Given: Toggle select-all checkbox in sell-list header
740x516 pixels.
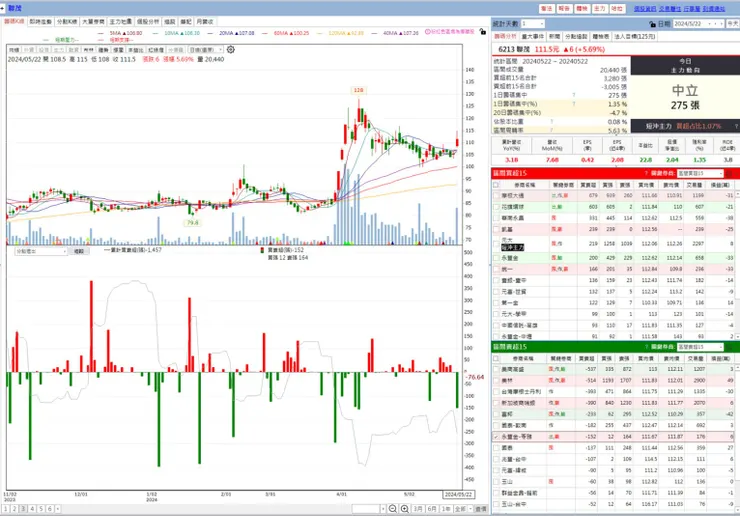Looking at the screenshot, I should (496, 359).
